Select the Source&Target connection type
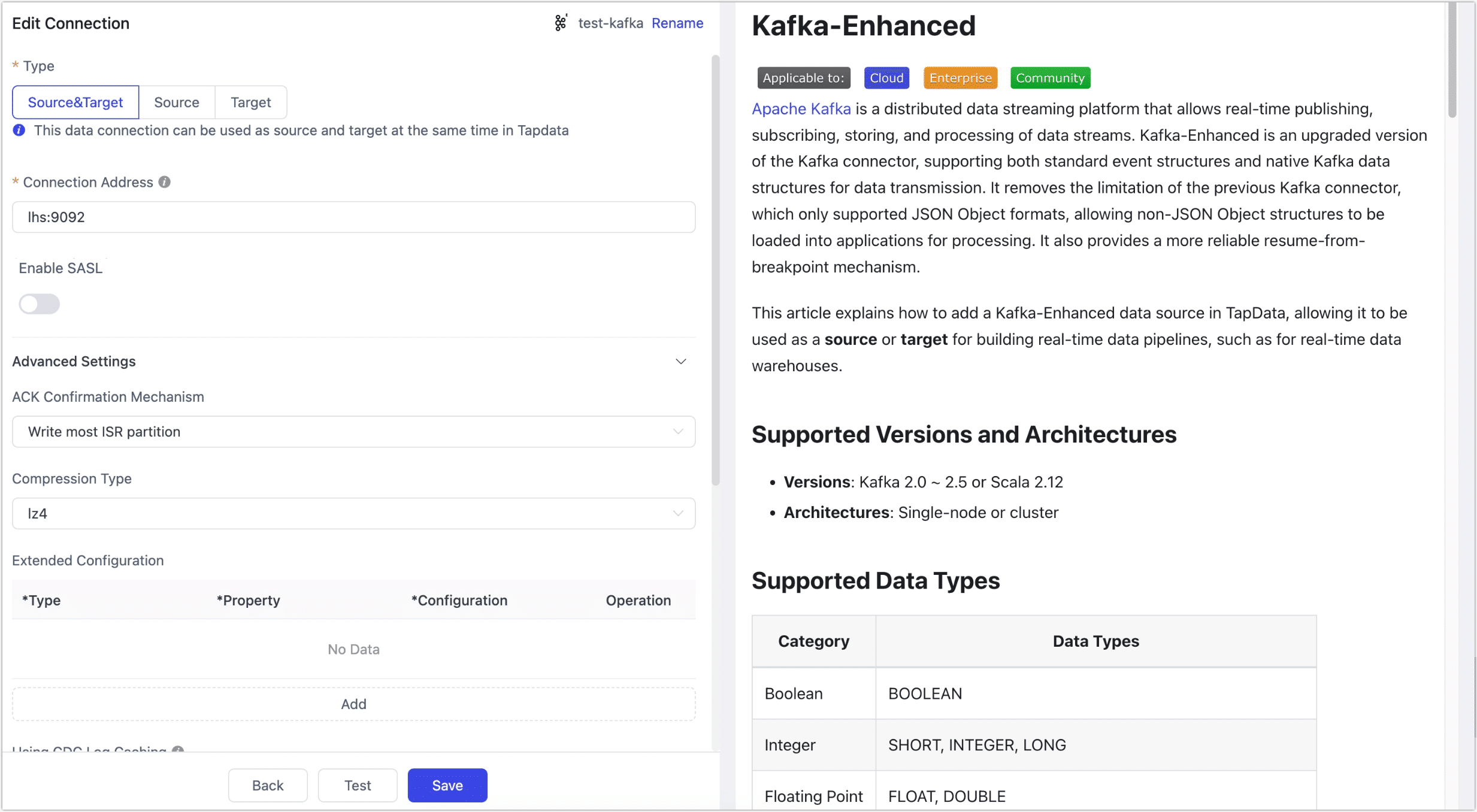 75,102
